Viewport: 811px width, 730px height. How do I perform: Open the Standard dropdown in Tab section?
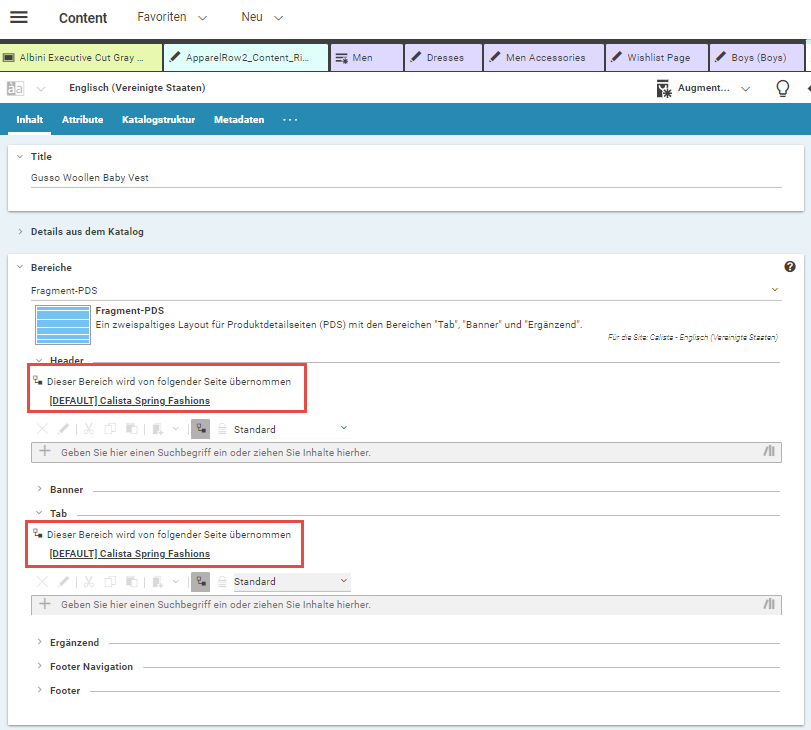click(x=291, y=581)
